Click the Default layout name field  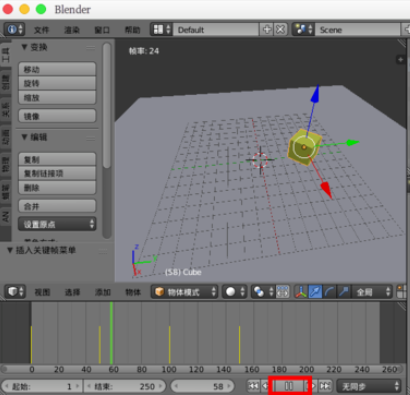coord(216,29)
